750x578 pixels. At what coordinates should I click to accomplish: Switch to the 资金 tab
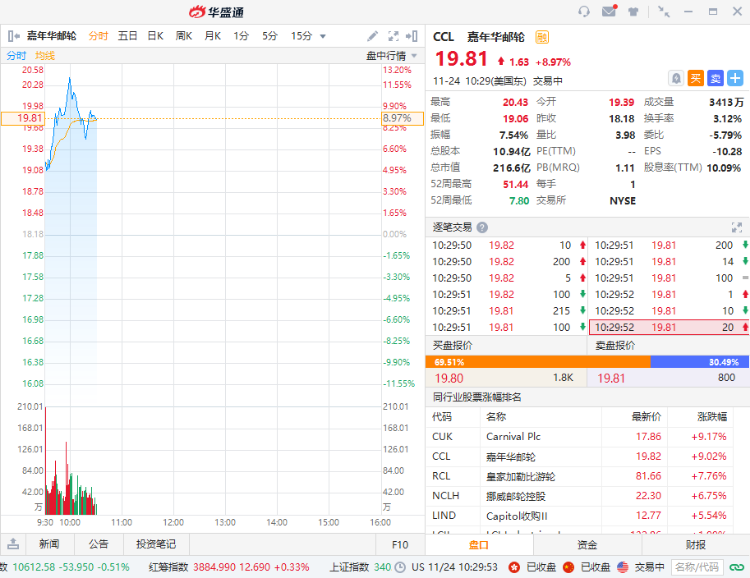click(587, 545)
